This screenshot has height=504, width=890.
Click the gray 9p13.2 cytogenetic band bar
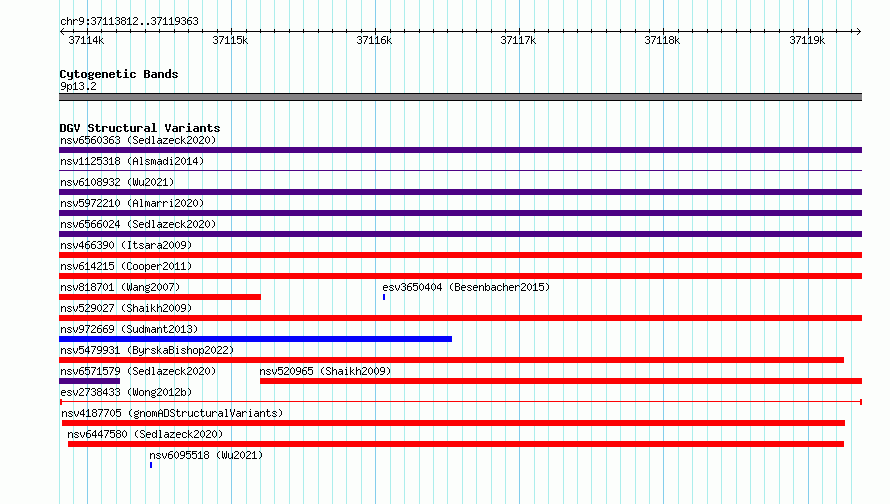460,97
